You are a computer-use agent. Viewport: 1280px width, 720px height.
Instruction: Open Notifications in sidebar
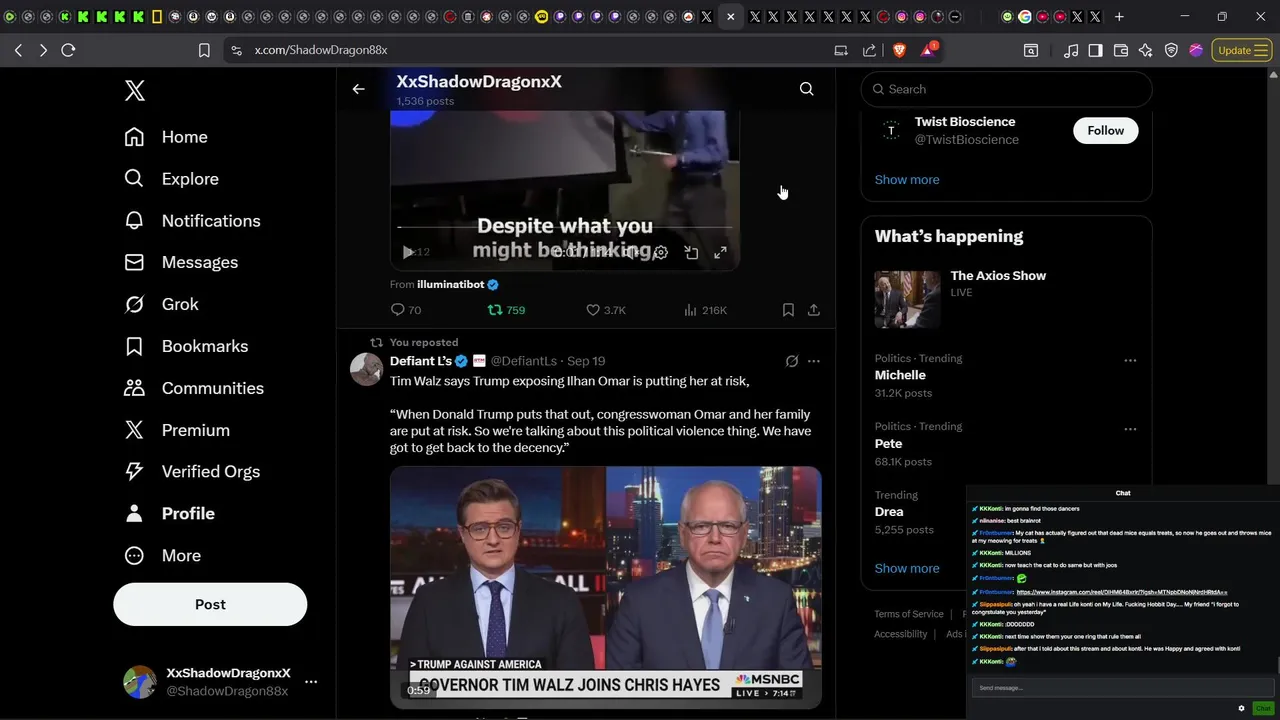click(192, 221)
